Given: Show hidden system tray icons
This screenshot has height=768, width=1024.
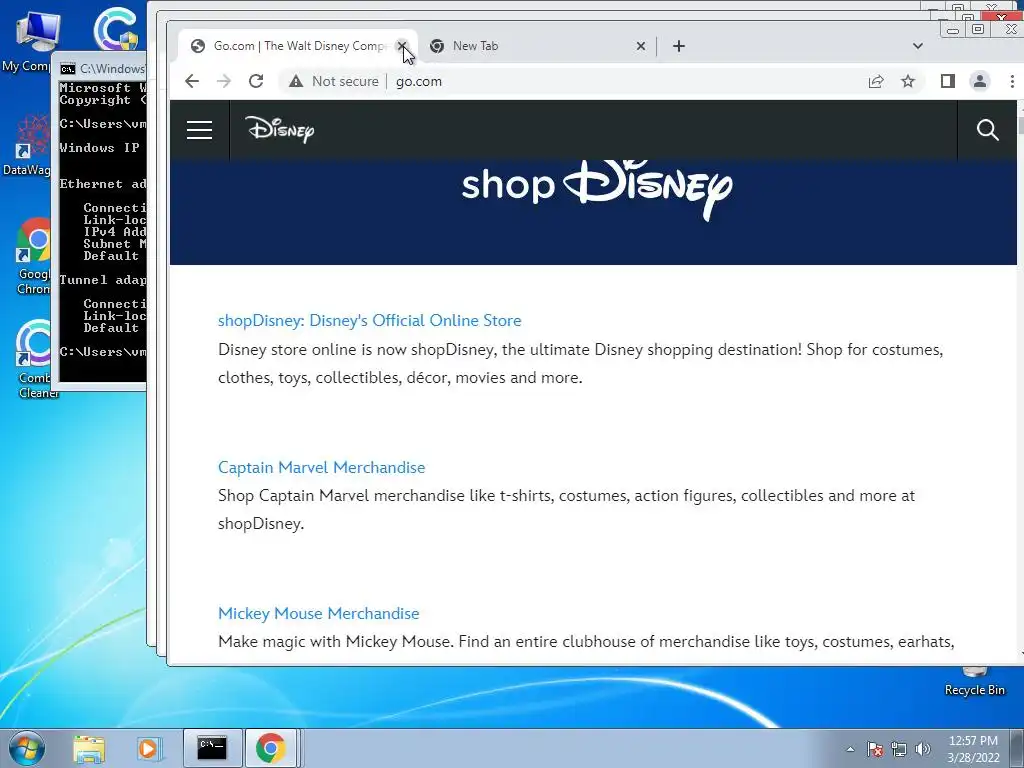Looking at the screenshot, I should [850, 749].
